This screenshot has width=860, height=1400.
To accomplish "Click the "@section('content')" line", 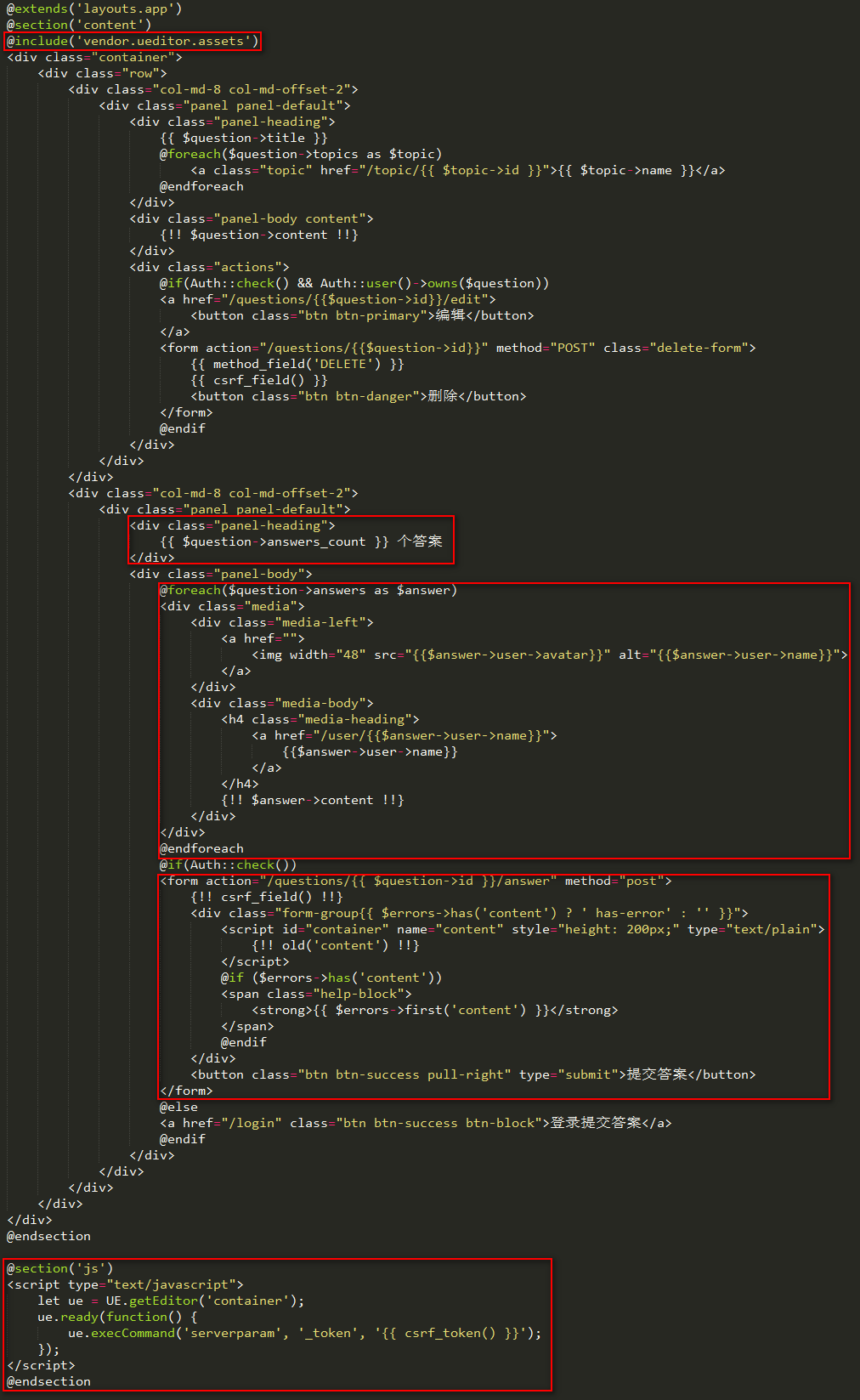I will [x=79, y=25].
